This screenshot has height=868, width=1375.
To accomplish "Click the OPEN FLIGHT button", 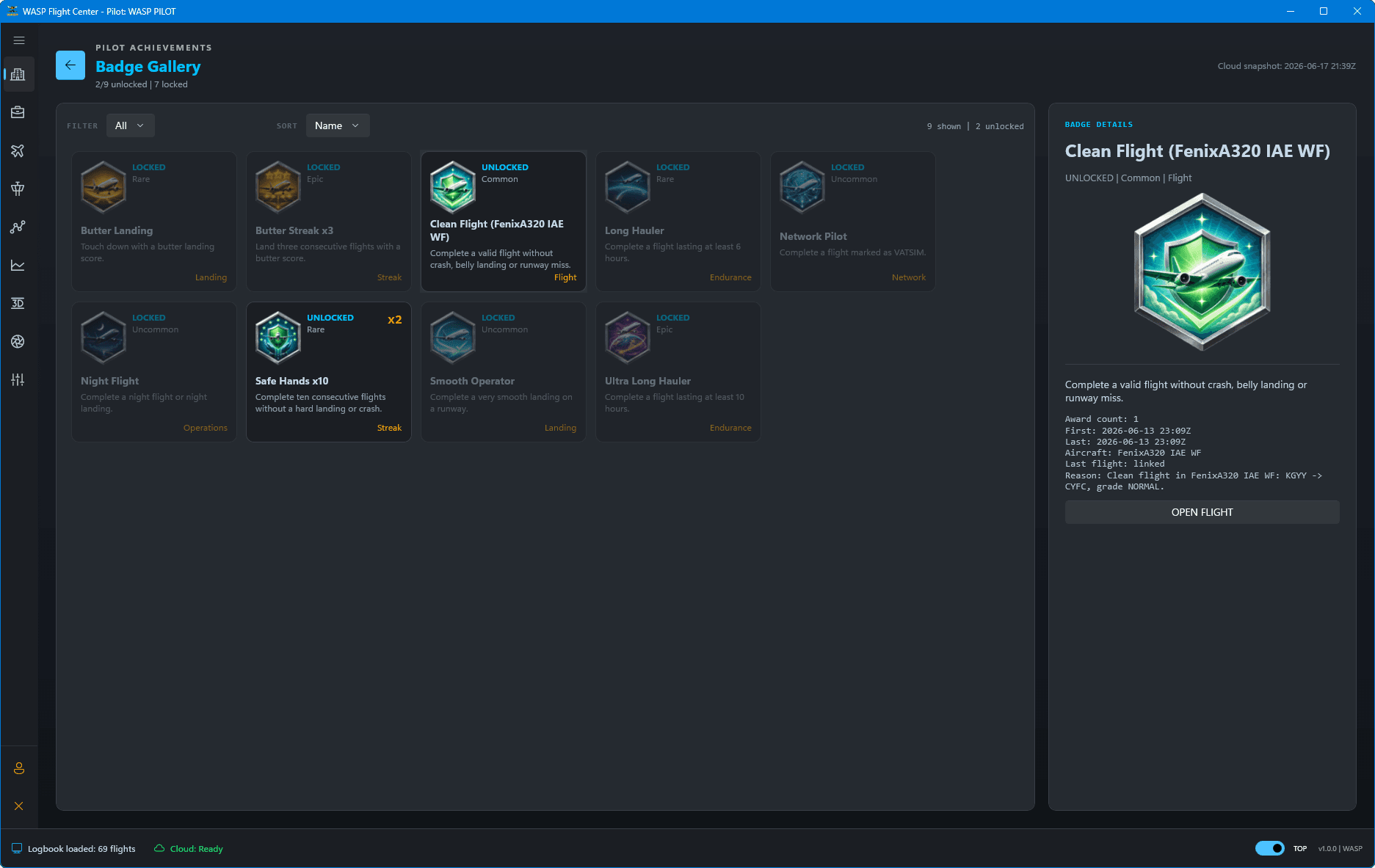I will [1202, 512].
